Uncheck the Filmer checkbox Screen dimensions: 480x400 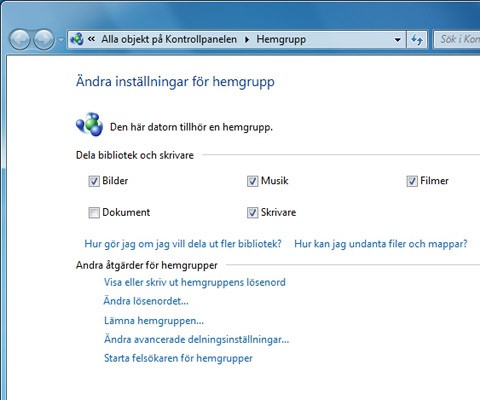click(x=412, y=181)
